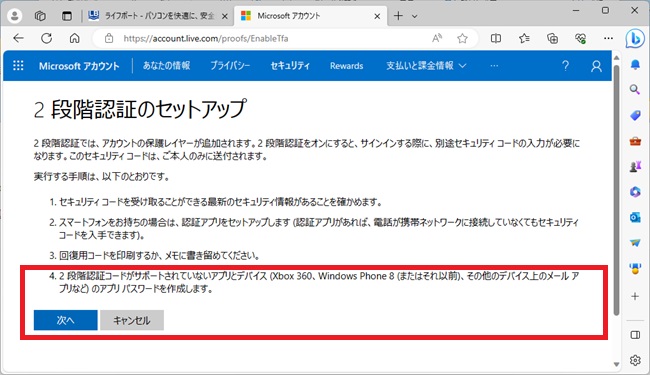Open the プライバシー menu item
The image size is (650, 375).
click(230, 65)
